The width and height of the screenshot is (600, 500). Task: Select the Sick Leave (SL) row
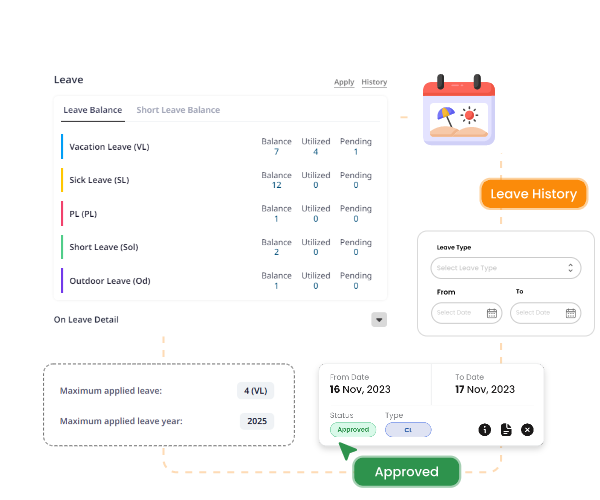(x=99, y=181)
